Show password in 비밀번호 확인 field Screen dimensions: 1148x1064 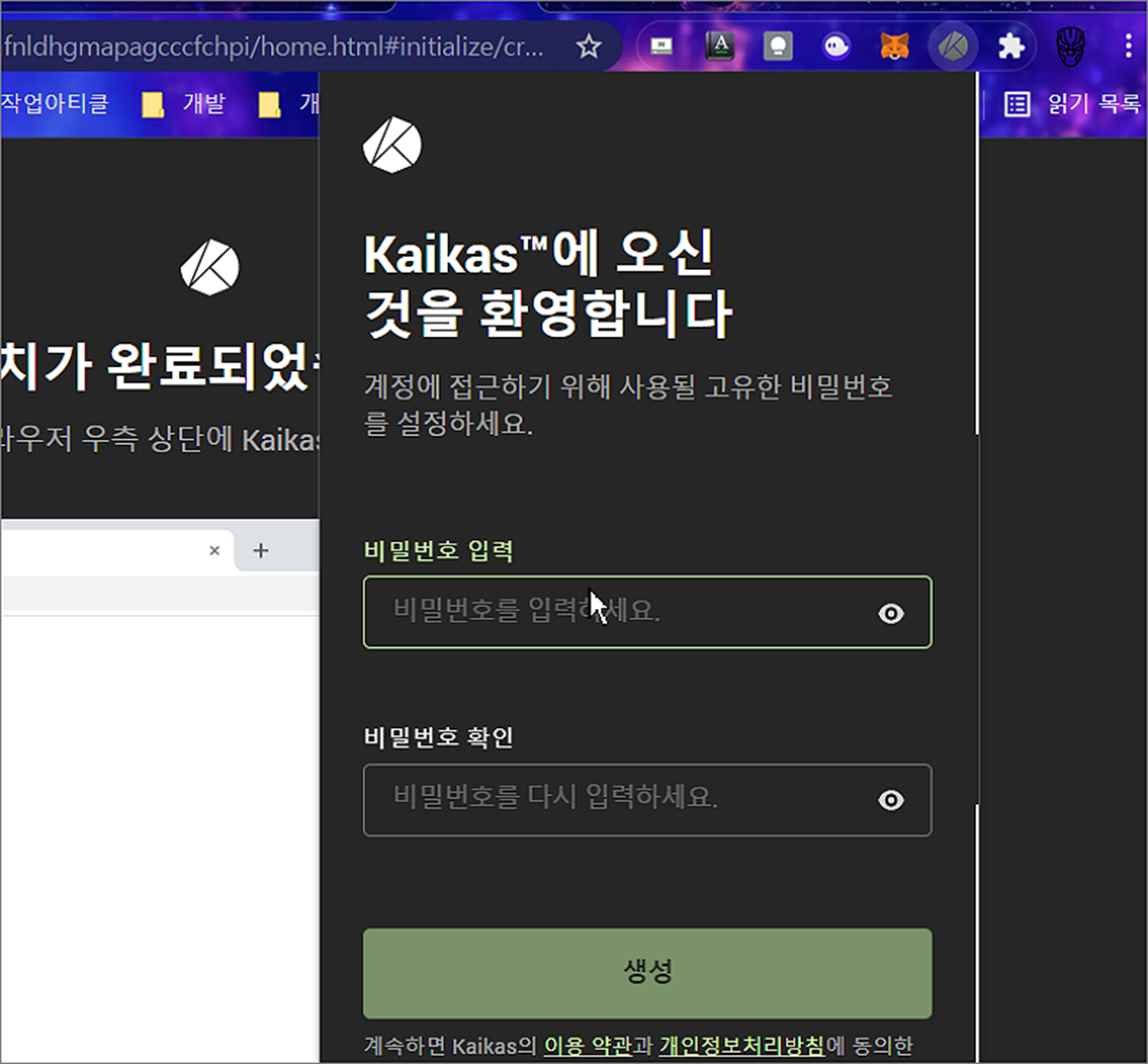(891, 801)
